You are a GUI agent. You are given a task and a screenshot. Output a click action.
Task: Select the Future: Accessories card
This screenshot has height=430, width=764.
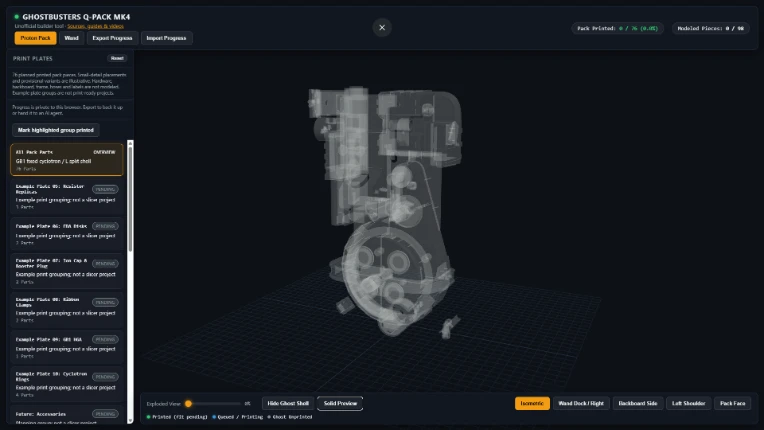pos(67,415)
